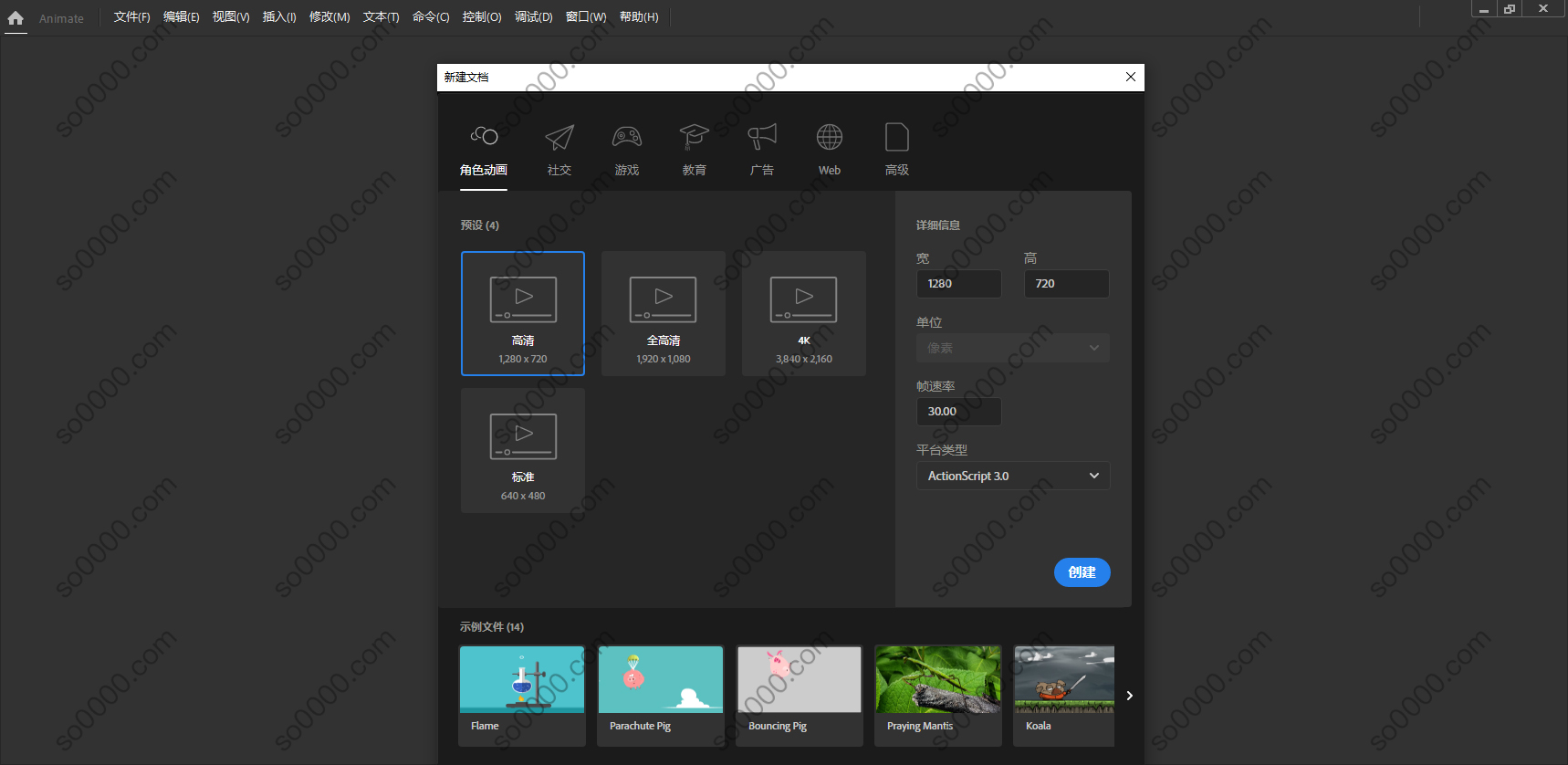Click the 创建 button
This screenshot has width=1568, height=765.
pyautogui.click(x=1082, y=572)
